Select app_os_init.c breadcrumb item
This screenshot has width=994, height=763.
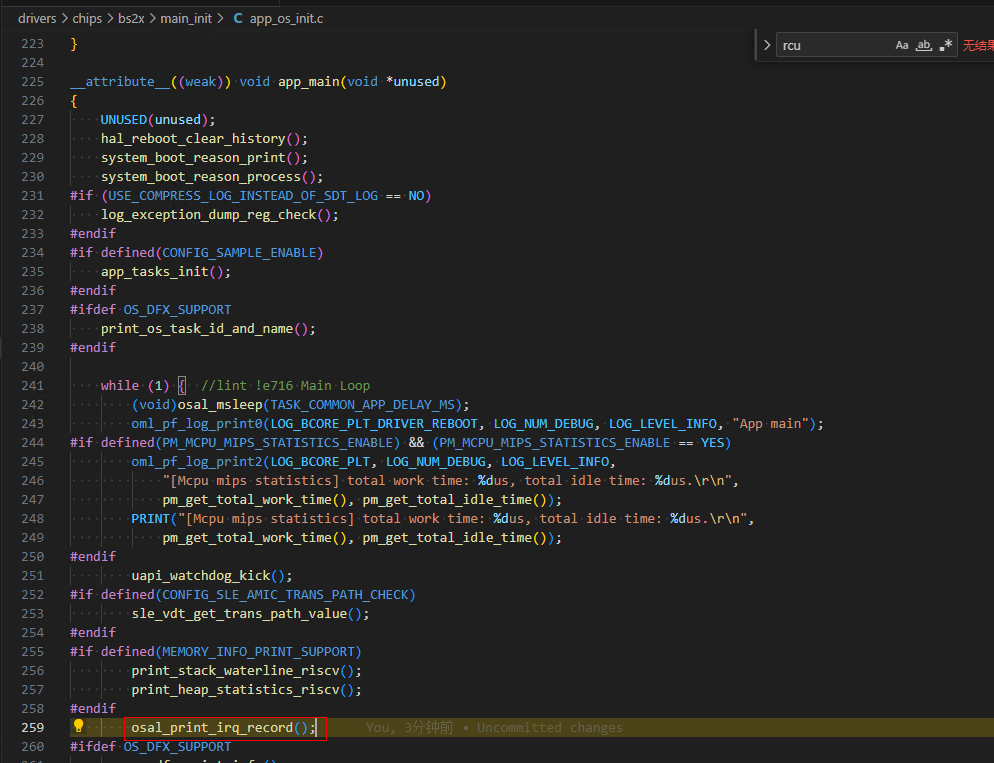[286, 18]
